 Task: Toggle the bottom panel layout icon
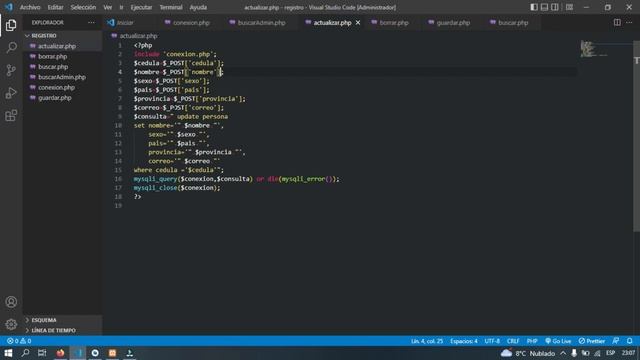[544, 7]
